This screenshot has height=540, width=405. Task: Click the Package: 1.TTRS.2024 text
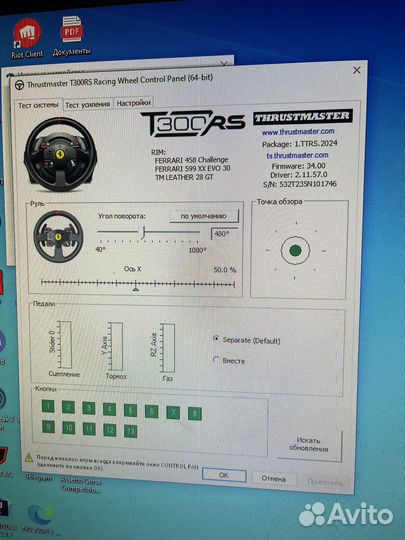[300, 144]
